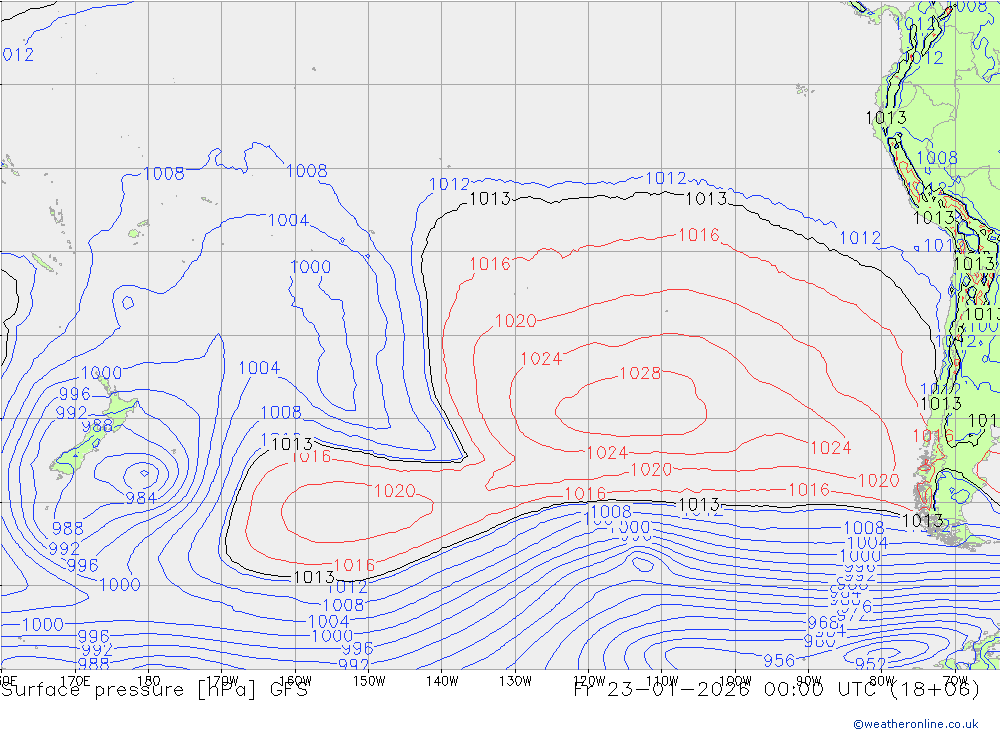Click the 1020 label inside the southwestern high
Screen dimensions: 1000x733
coord(394,491)
